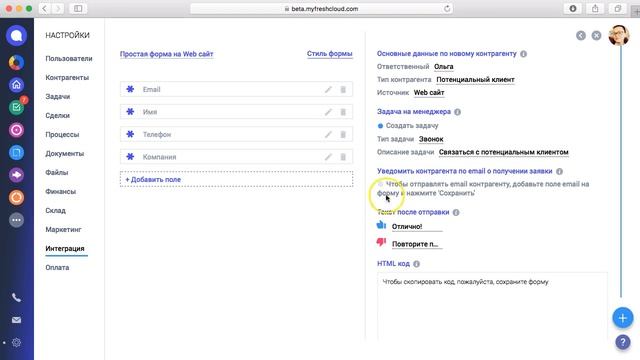
Task: Toggle required star on Телефон field
Action: tap(130, 134)
